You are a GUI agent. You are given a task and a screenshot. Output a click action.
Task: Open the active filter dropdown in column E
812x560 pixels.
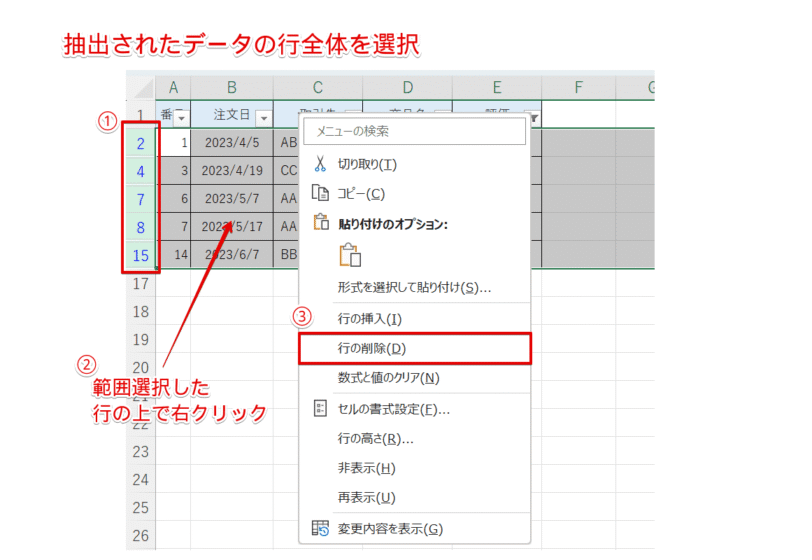coord(533,119)
